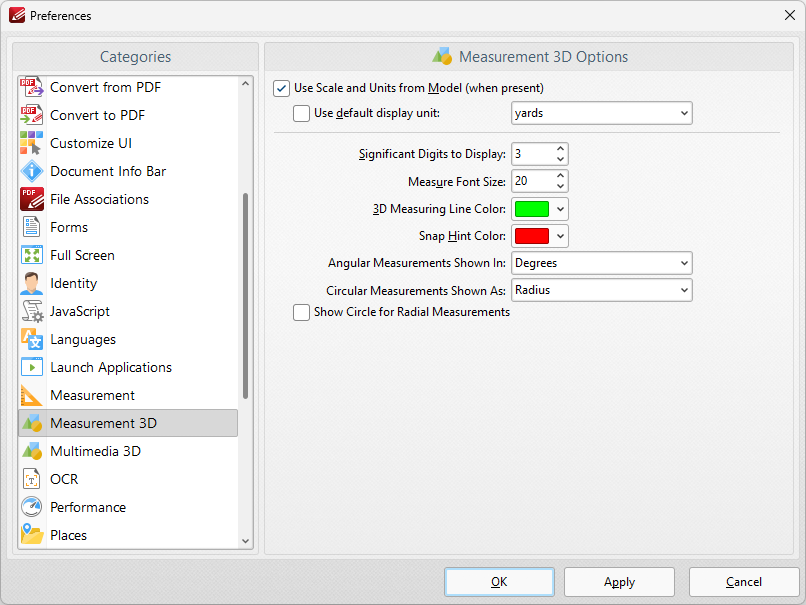The width and height of the screenshot is (806, 605).
Task: Select the Full Screen category label
Action: pos(82,255)
